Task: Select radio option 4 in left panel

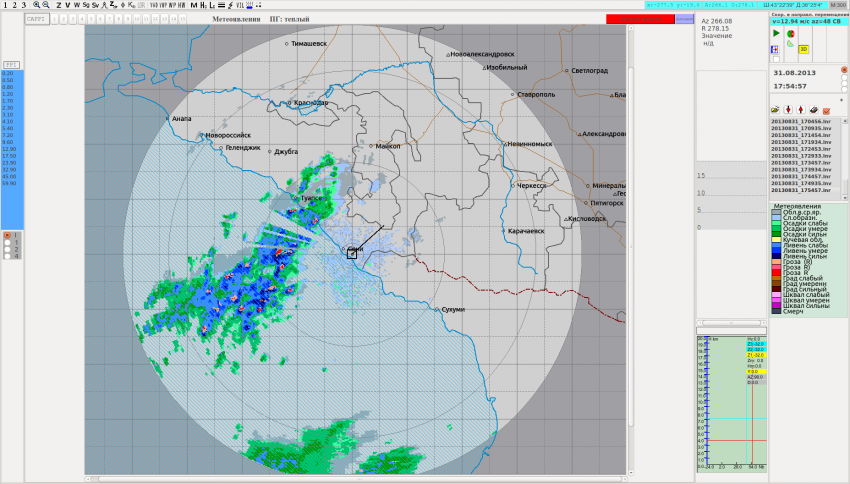Action: click(x=8, y=256)
